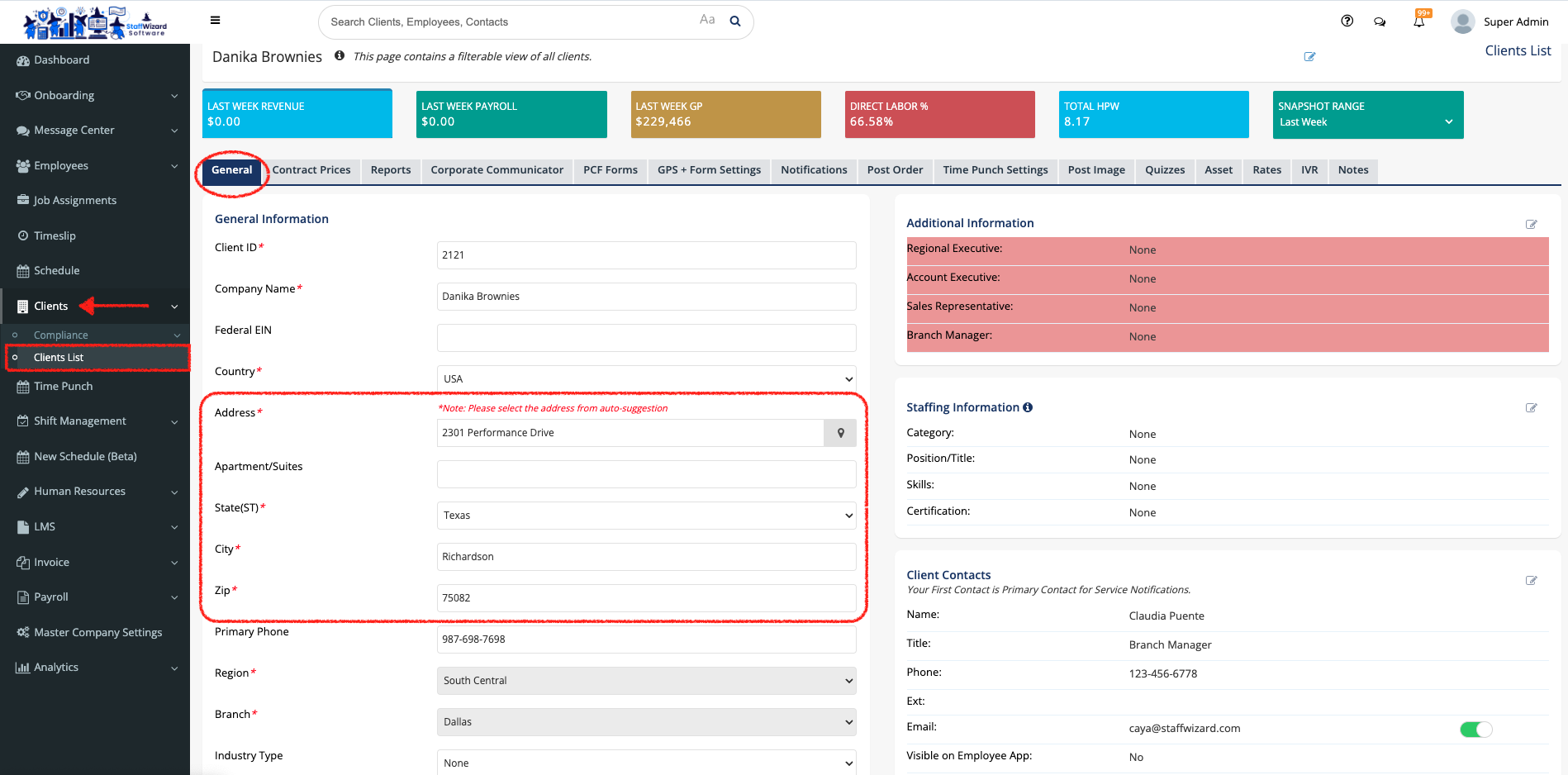Open the help question mark icon
Viewport: 1568px width, 775px height.
(x=1347, y=21)
